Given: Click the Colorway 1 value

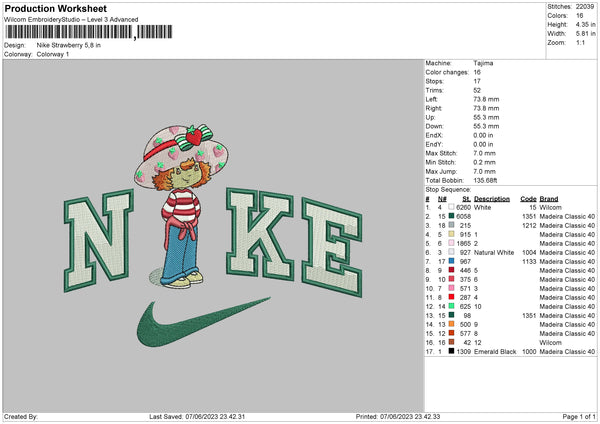Looking at the screenshot, I should (53, 54).
